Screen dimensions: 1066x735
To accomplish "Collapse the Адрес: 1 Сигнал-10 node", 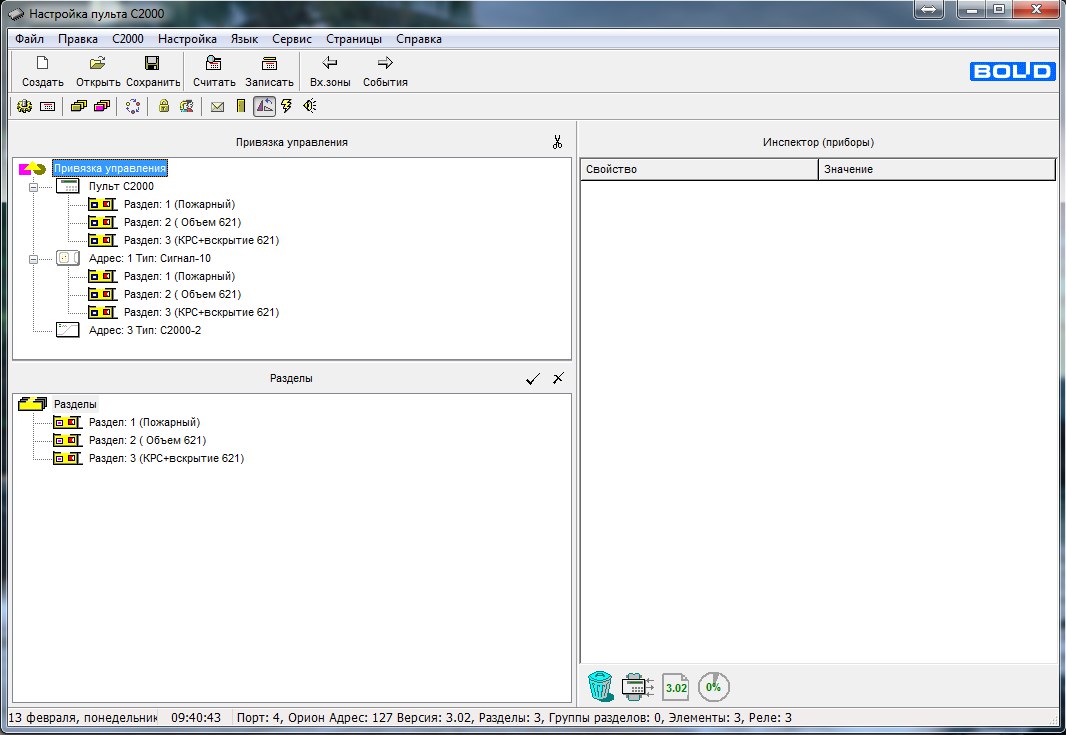I will point(33,258).
